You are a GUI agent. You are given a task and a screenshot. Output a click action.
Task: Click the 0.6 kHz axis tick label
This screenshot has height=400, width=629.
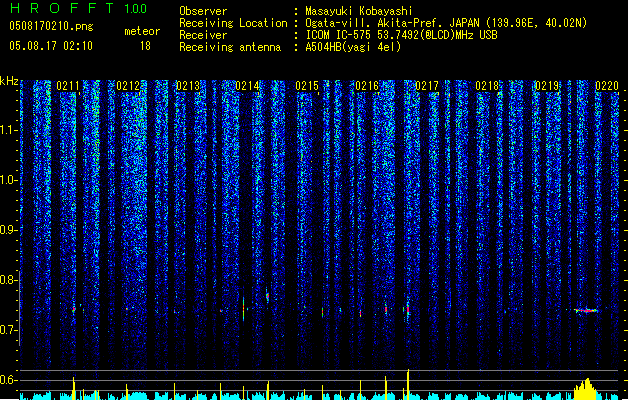tap(9, 380)
